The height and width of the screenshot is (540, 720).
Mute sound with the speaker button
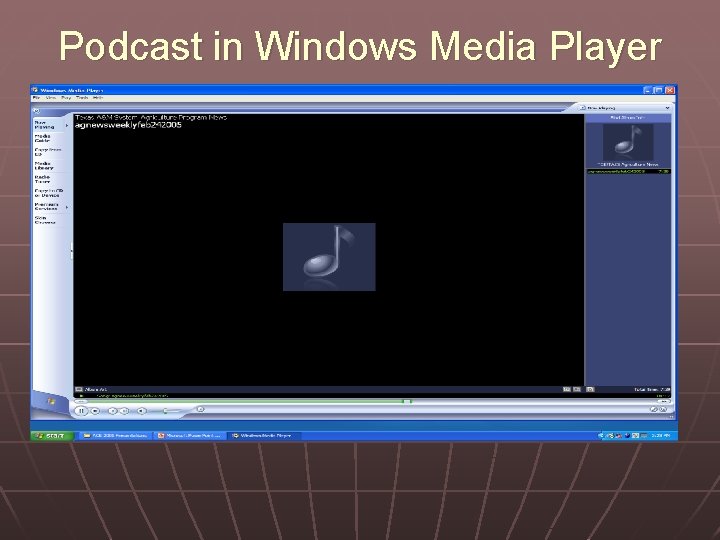tap(142, 411)
